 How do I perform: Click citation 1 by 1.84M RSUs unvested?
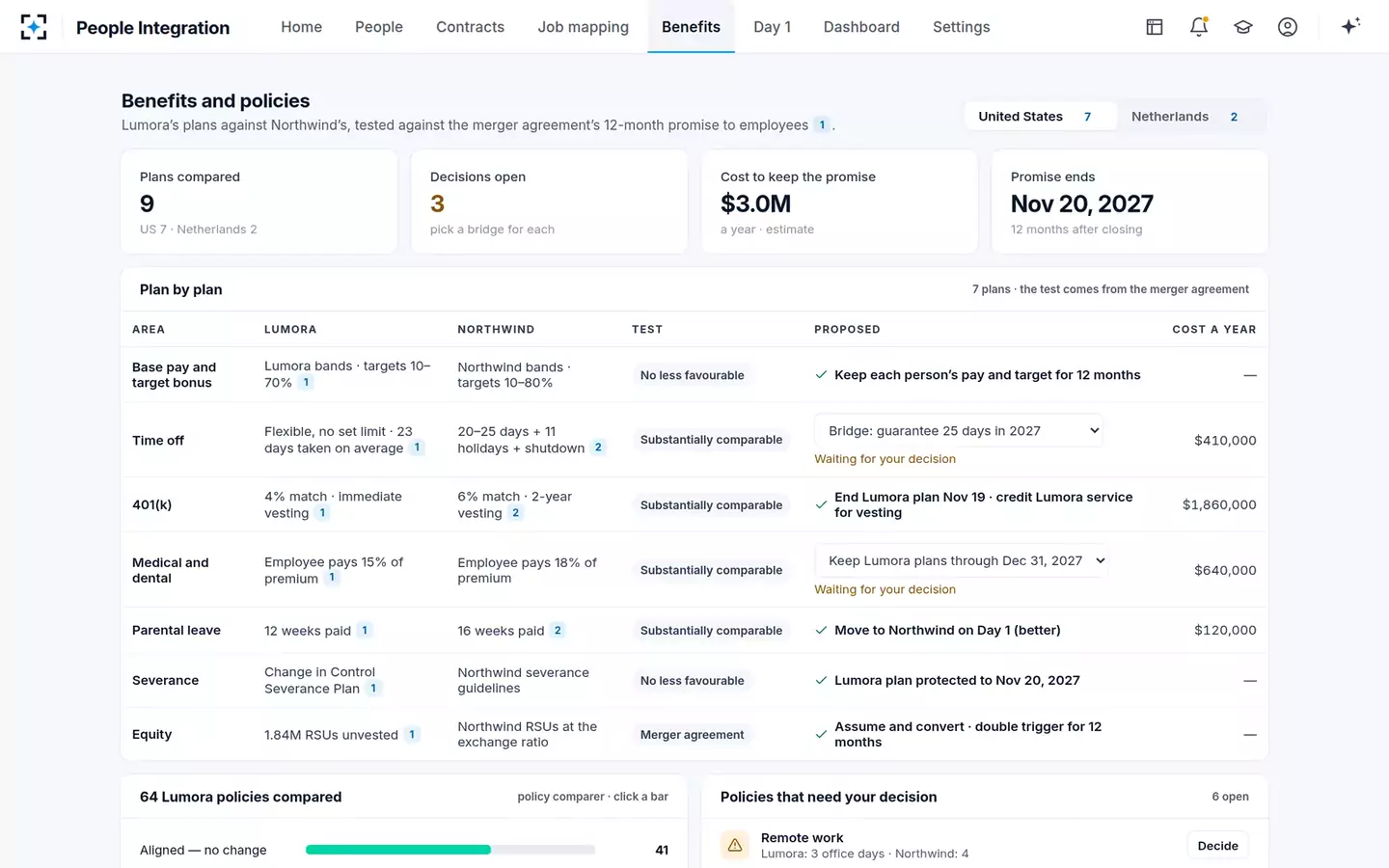[x=412, y=735]
